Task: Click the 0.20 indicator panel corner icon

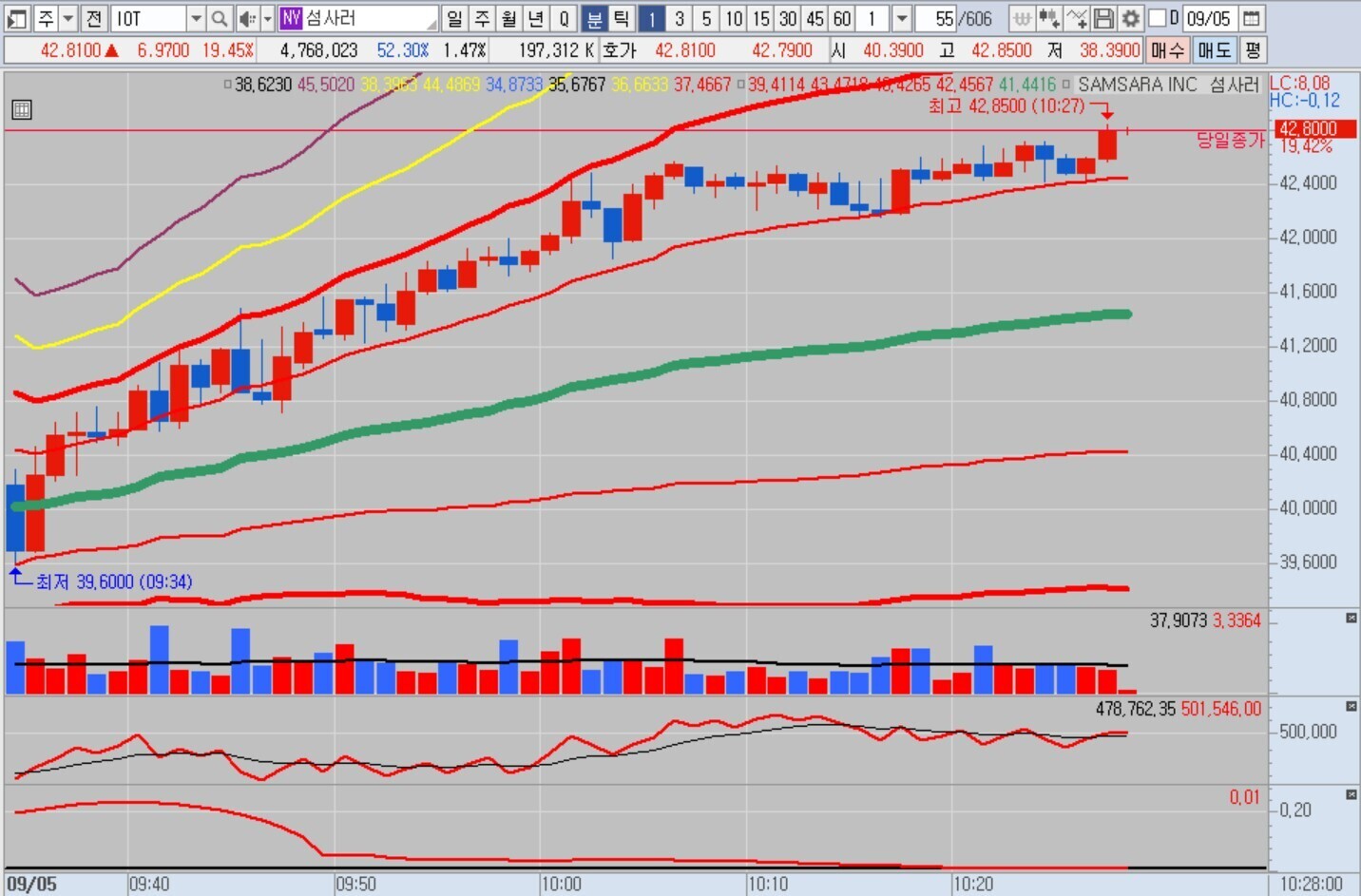Action: 1351,794
